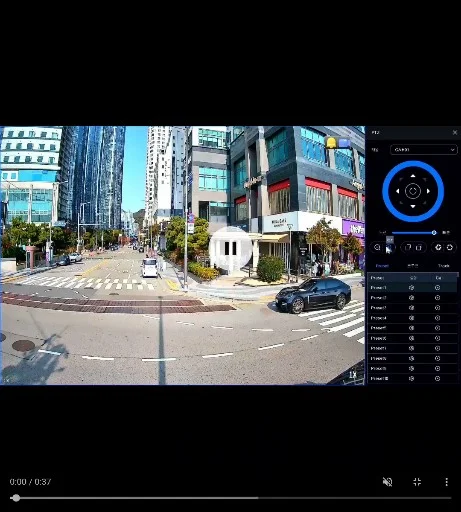The image size is (461, 512).
Task: Switch to the Track tab
Action: click(443, 266)
